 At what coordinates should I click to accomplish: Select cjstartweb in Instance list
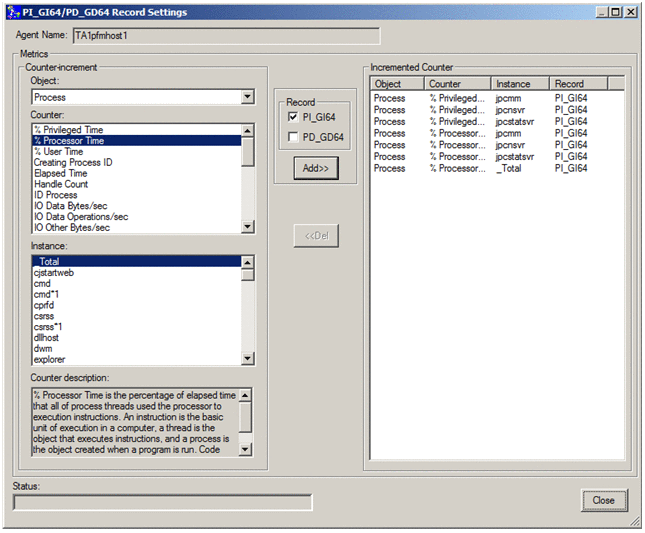53,272
